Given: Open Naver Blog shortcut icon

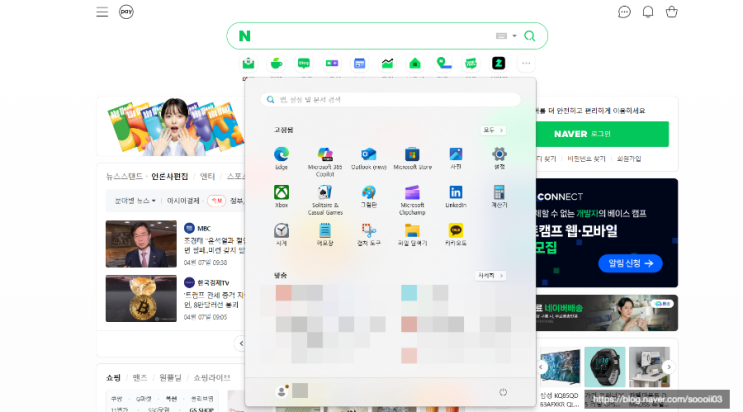Looking at the screenshot, I should (x=304, y=63).
